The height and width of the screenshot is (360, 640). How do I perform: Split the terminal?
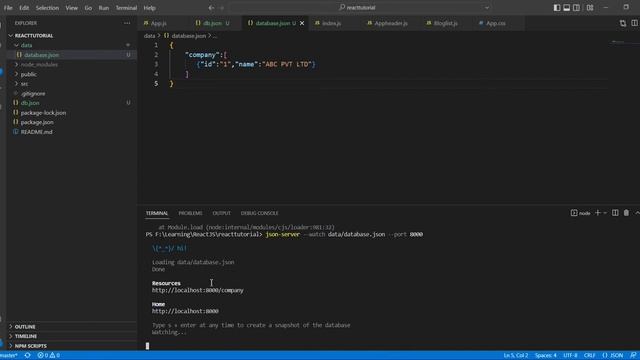coord(615,213)
